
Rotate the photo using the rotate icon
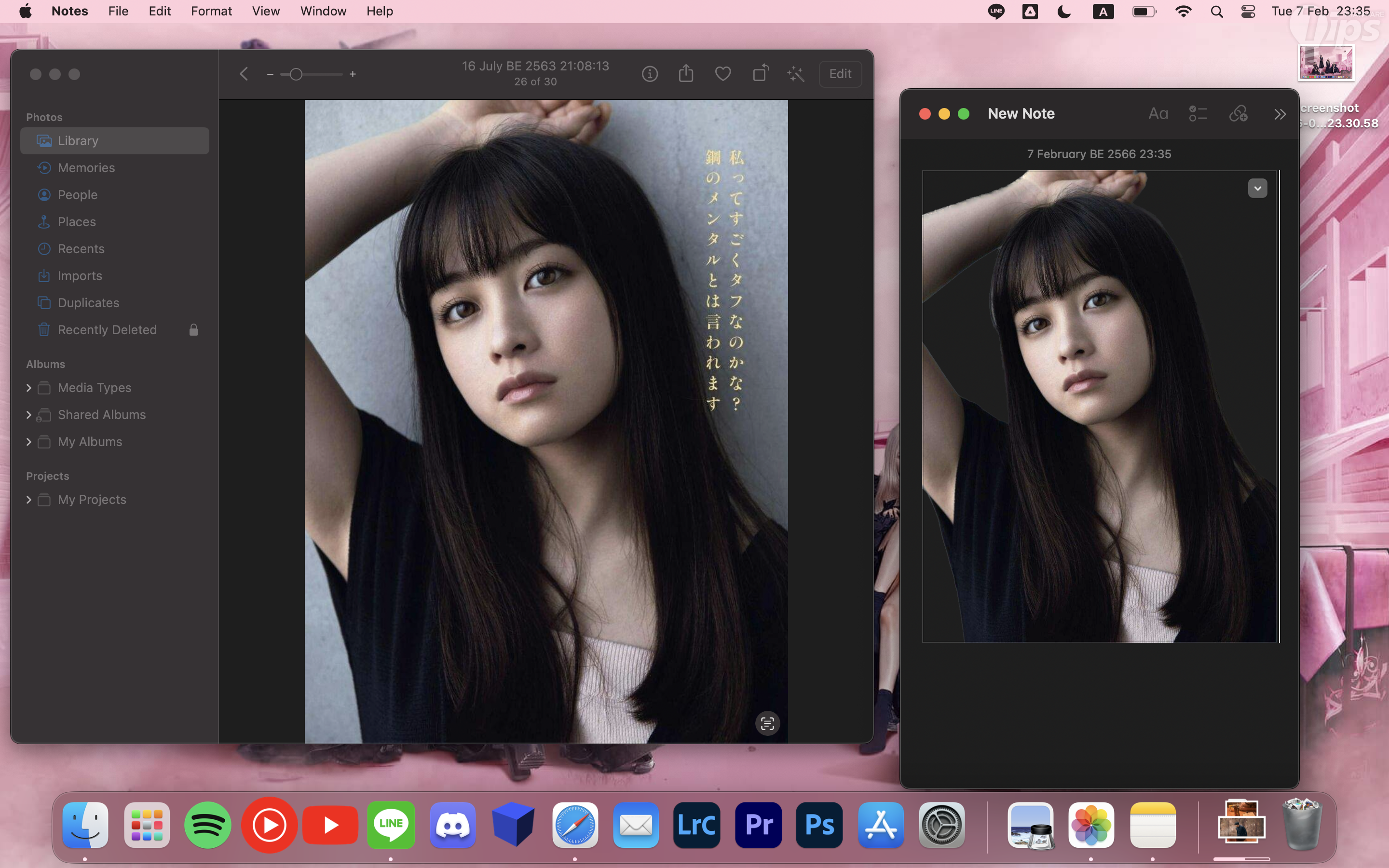tap(760, 74)
